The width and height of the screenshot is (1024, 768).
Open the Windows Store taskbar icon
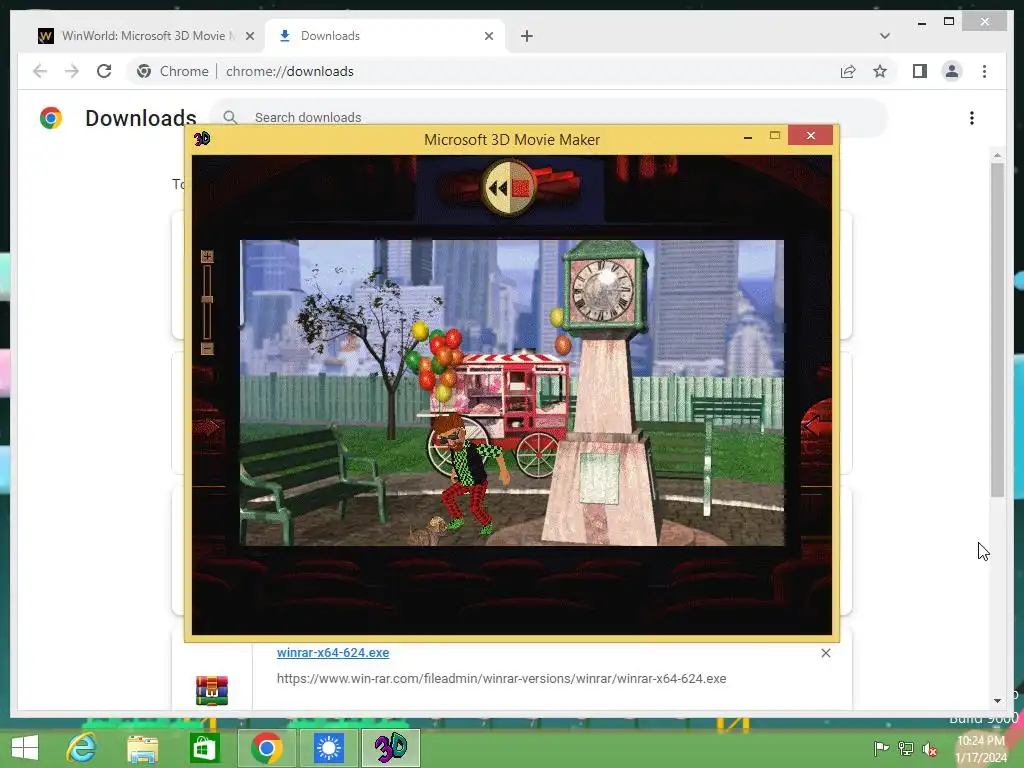[204, 748]
